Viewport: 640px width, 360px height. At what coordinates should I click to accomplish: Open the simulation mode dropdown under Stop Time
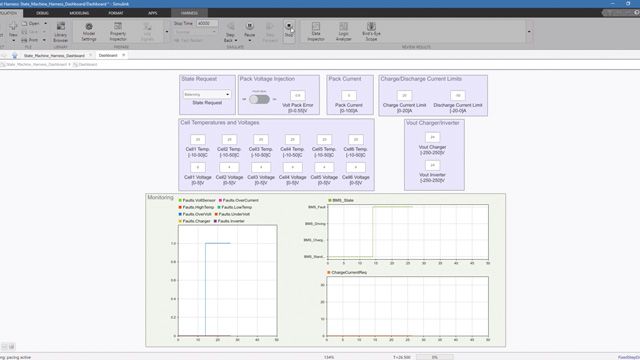pyautogui.click(x=195, y=32)
